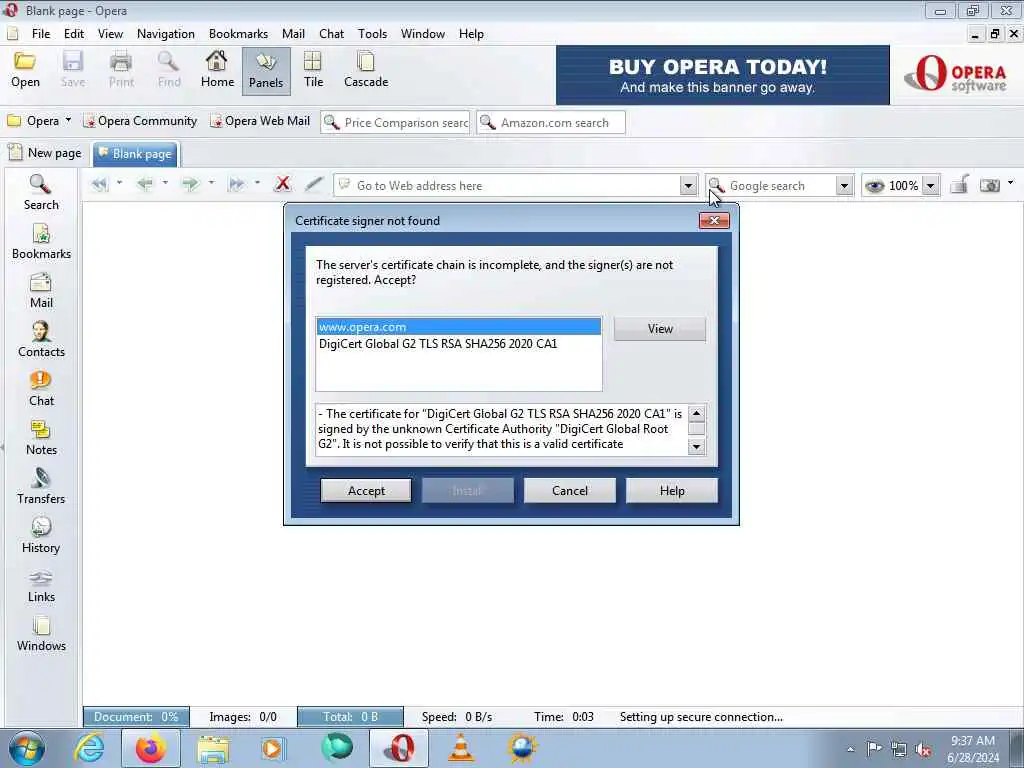Open a file with the Open toolbar icon
Viewport: 1024px width, 768px height.
pos(25,70)
